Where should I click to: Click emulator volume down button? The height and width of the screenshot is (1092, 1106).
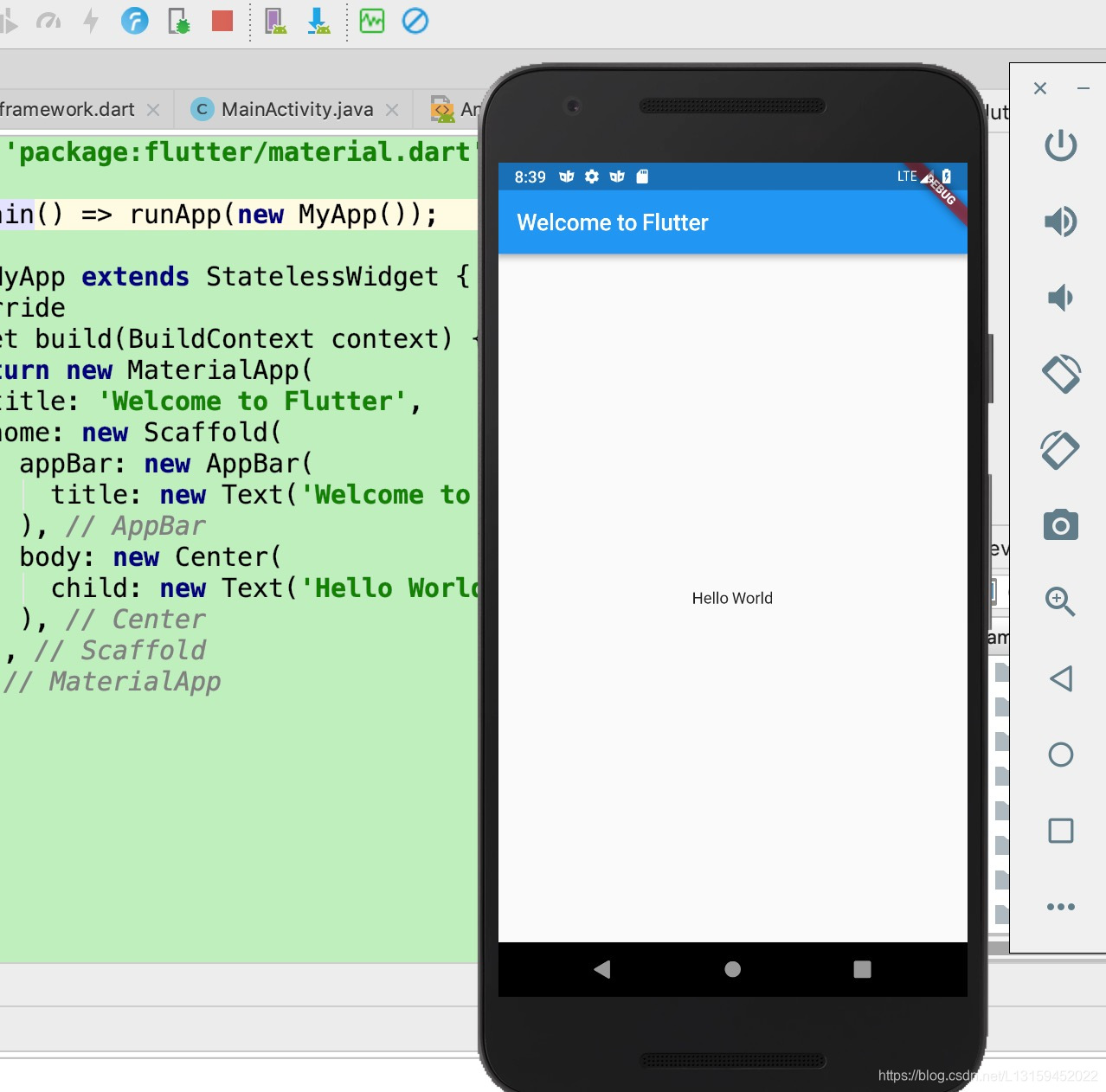pos(1060,298)
